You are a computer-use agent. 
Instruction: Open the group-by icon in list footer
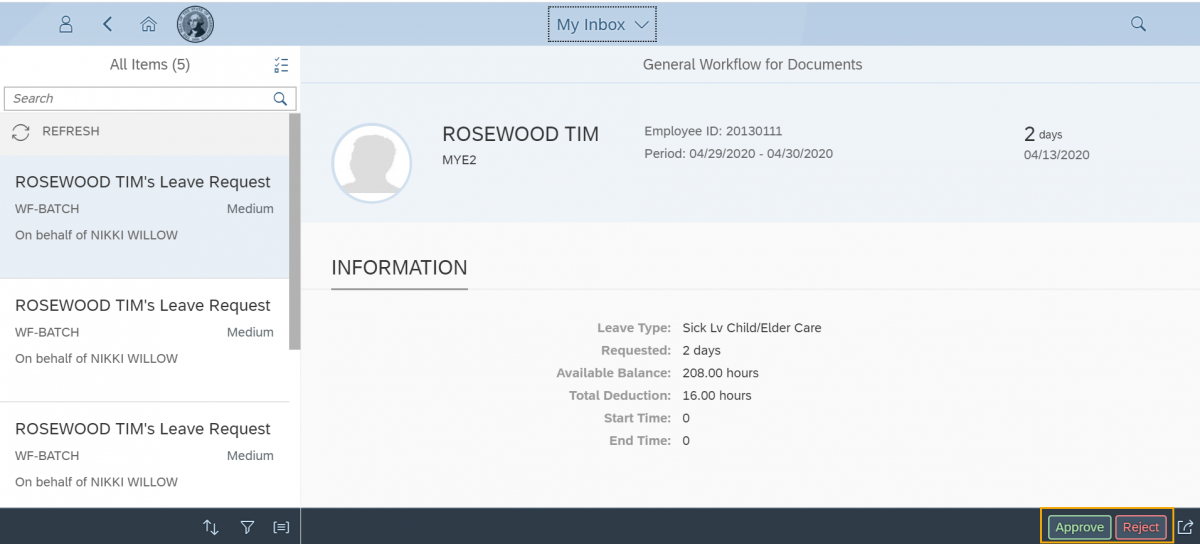coord(281,527)
